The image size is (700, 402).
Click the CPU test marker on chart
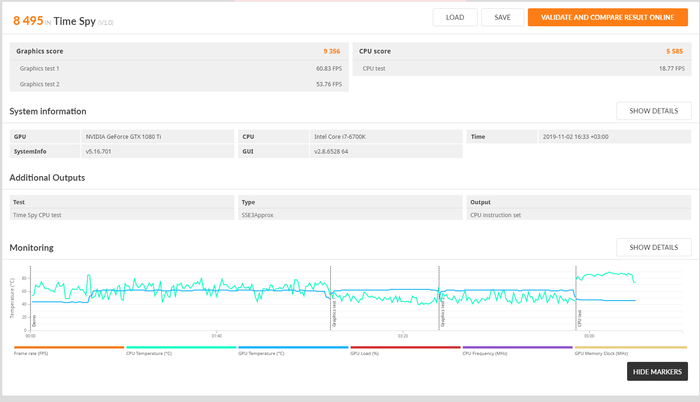578,320
